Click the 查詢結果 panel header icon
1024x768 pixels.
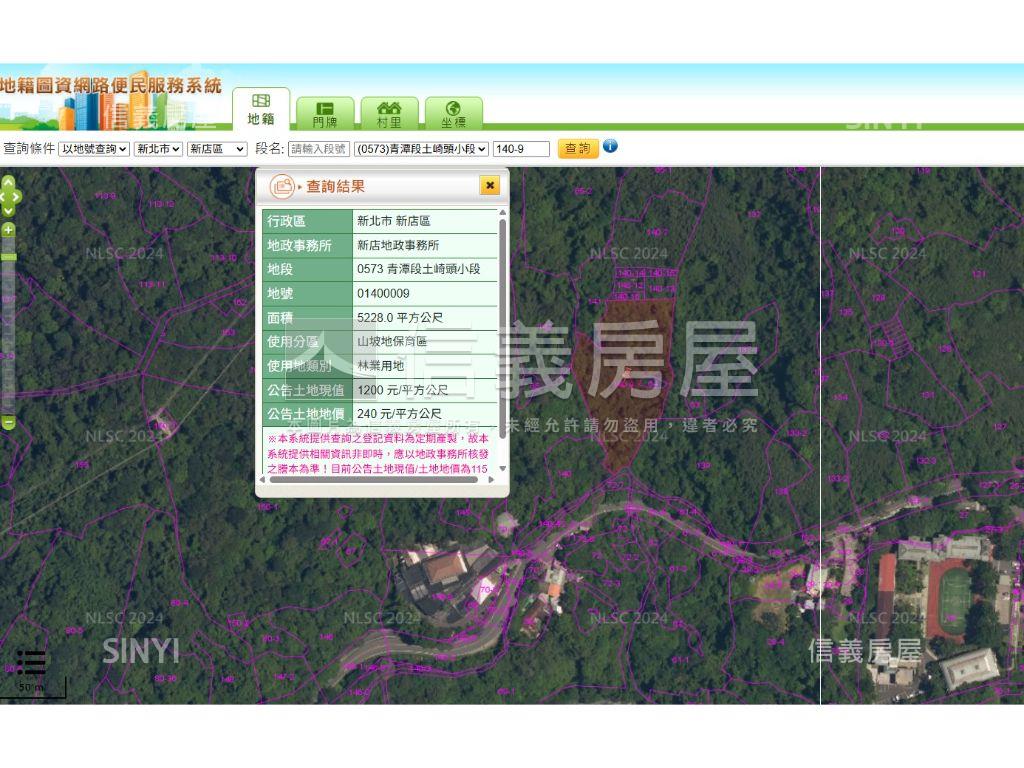coord(282,186)
